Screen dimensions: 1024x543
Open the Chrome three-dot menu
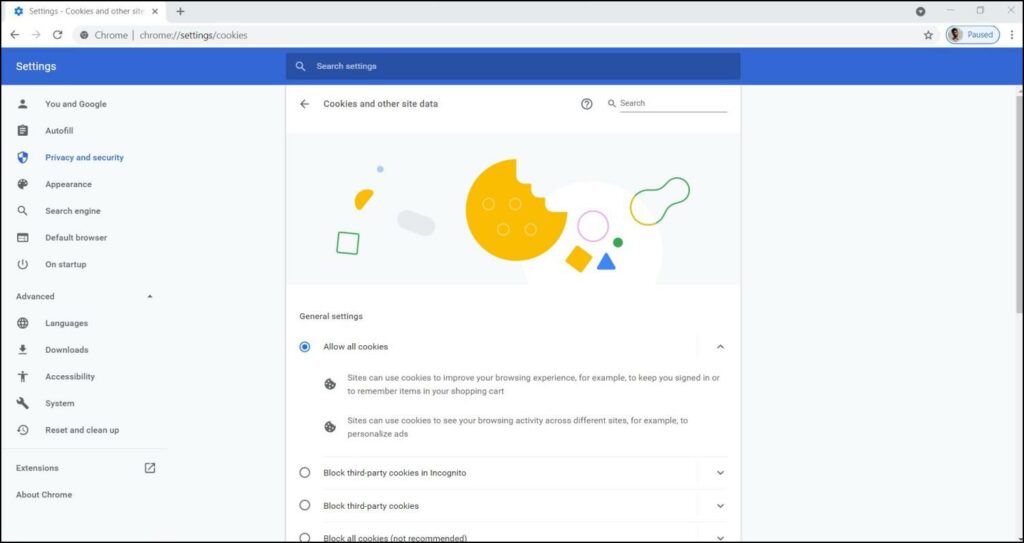(1012, 35)
